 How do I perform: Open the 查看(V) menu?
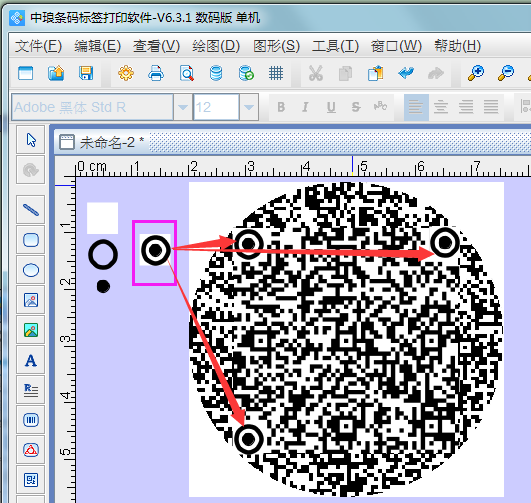(156, 46)
